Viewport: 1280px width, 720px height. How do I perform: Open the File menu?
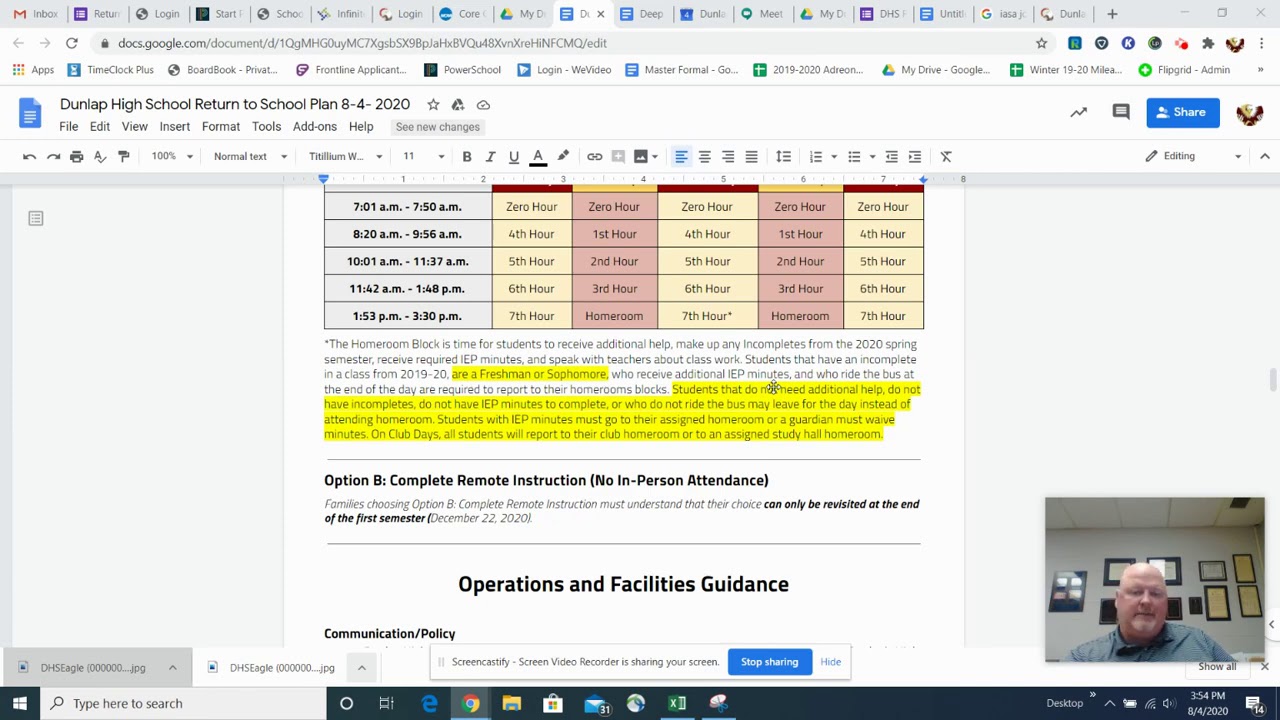coord(68,127)
